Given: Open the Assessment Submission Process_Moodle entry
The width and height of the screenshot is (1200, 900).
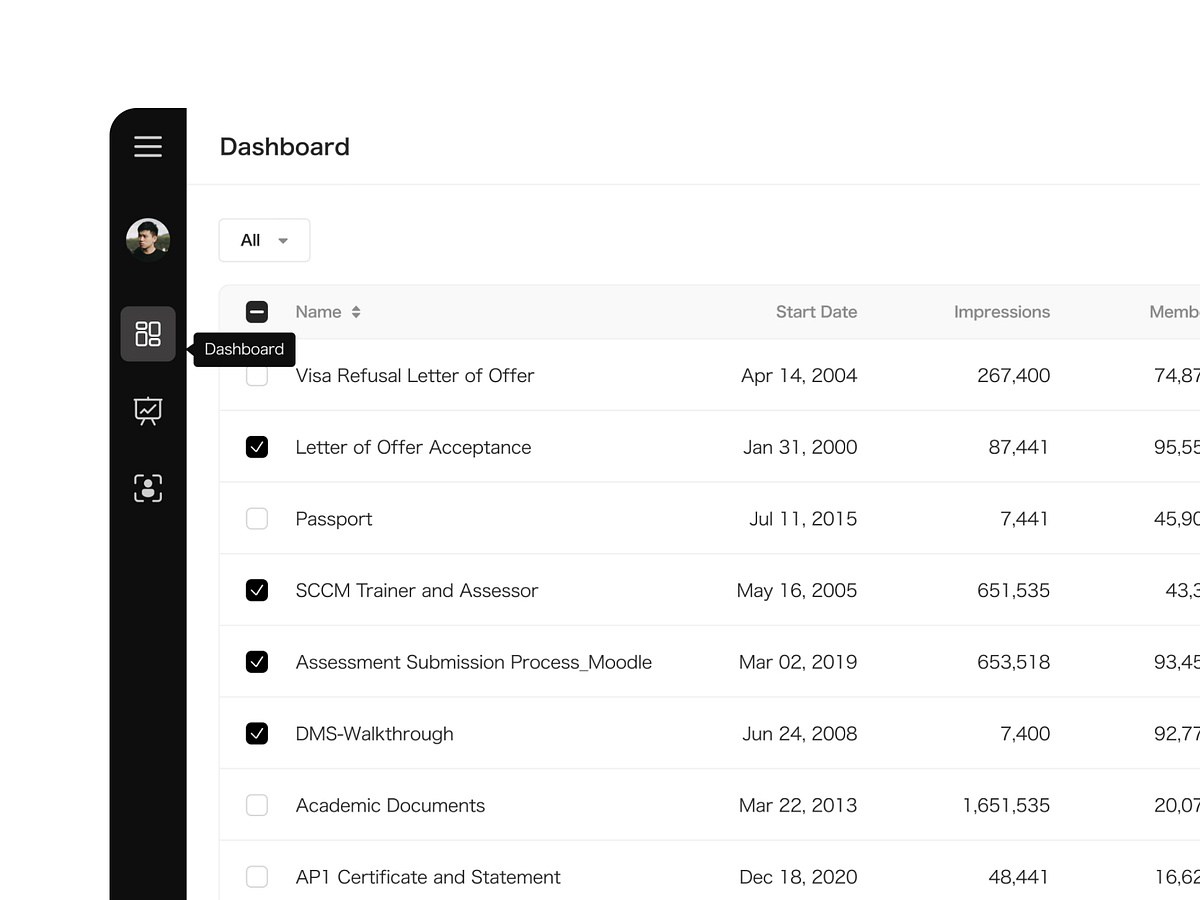Looking at the screenshot, I should point(473,662).
